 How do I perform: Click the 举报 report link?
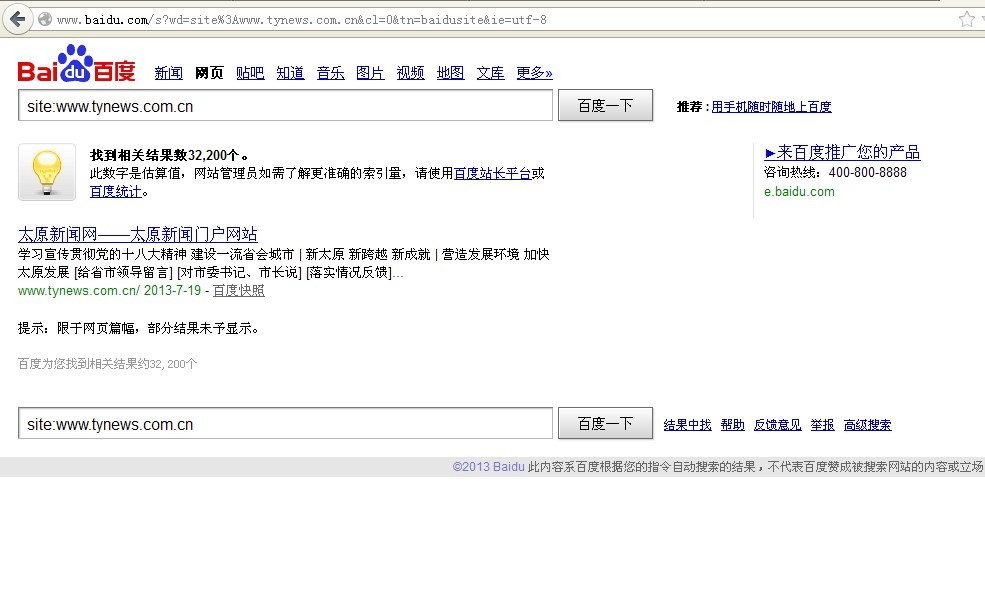tap(822, 425)
